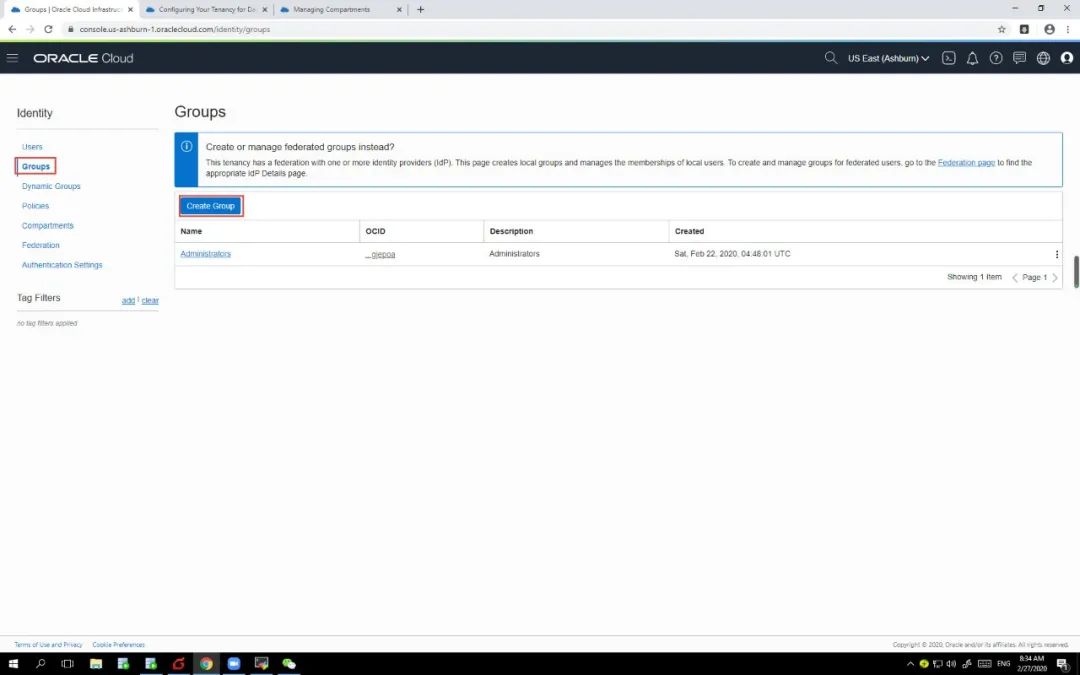Open the Oracle profile avatar menu

pos(1067,58)
